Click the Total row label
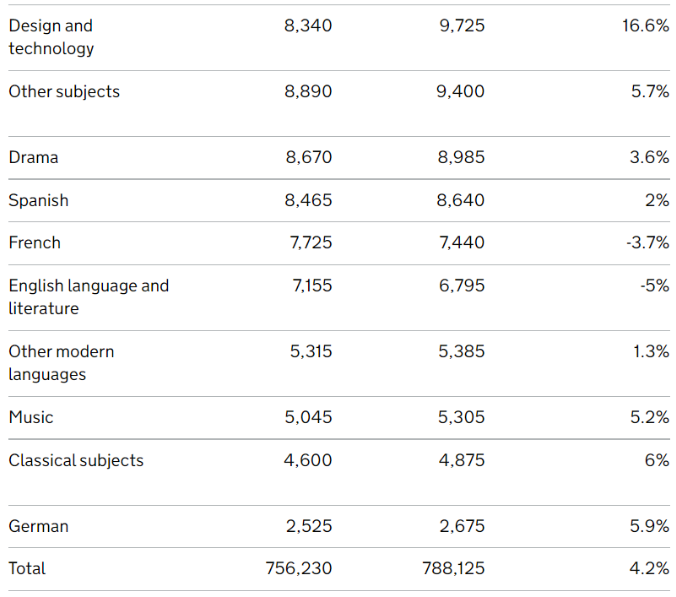Viewport: 676px width, 597px height. point(27,569)
